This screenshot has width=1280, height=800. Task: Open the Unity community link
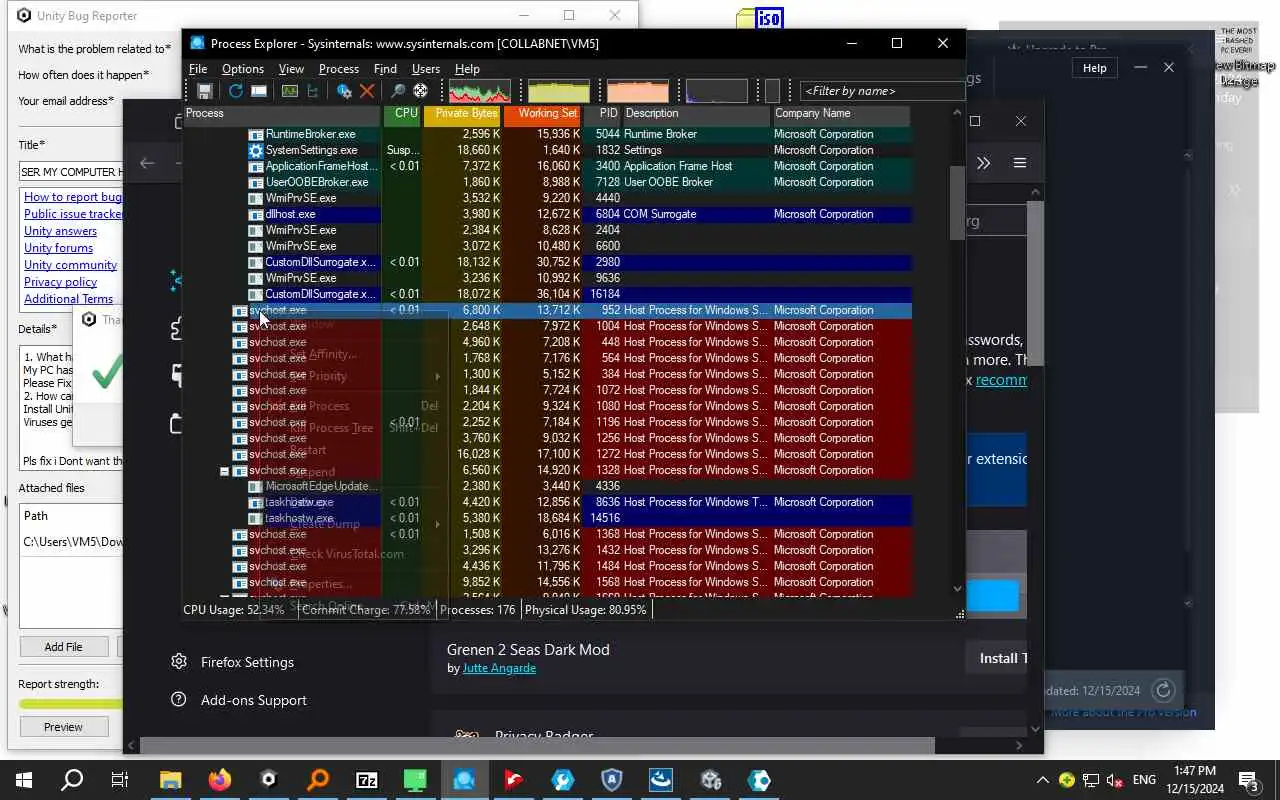(x=70, y=265)
